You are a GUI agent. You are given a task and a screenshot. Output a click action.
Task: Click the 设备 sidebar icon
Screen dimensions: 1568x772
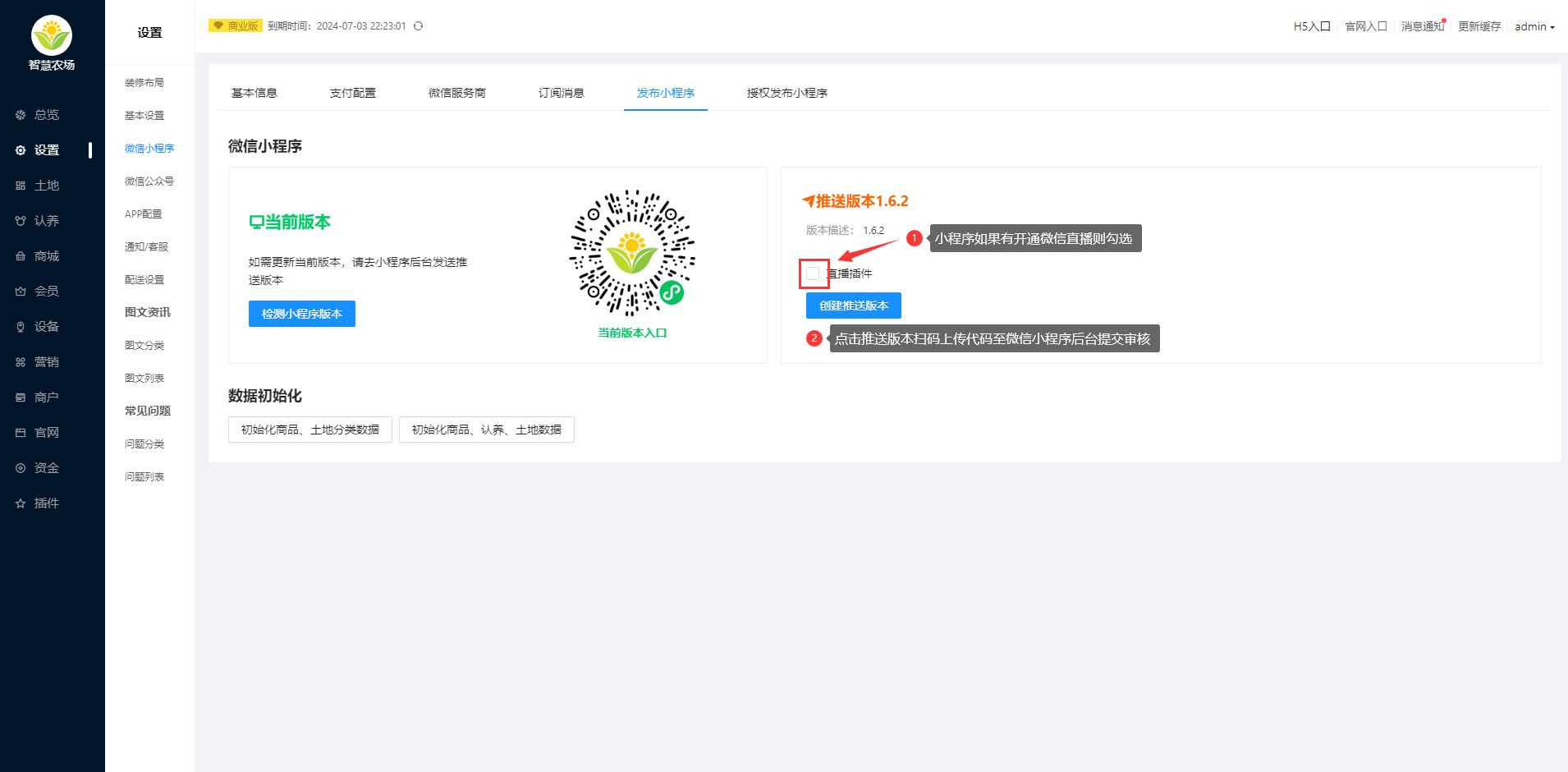coord(21,327)
